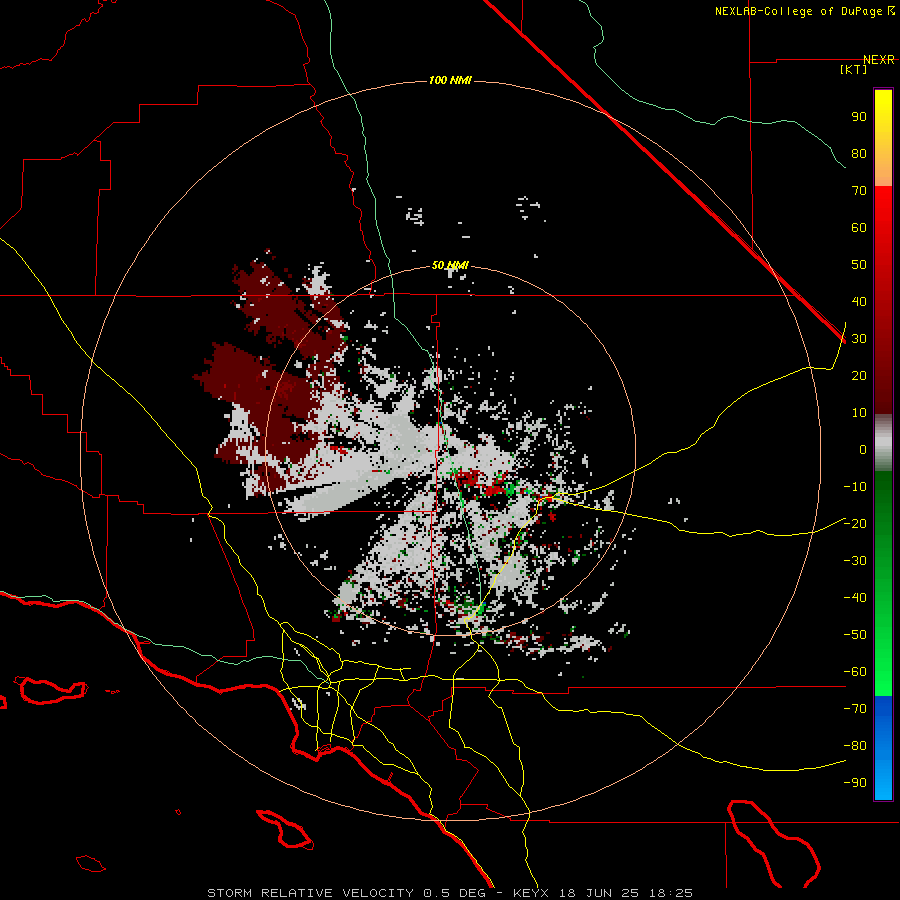Screen dimensions: 900x900
Task: Click the 90 value on the velocity scale
Action: tap(859, 117)
